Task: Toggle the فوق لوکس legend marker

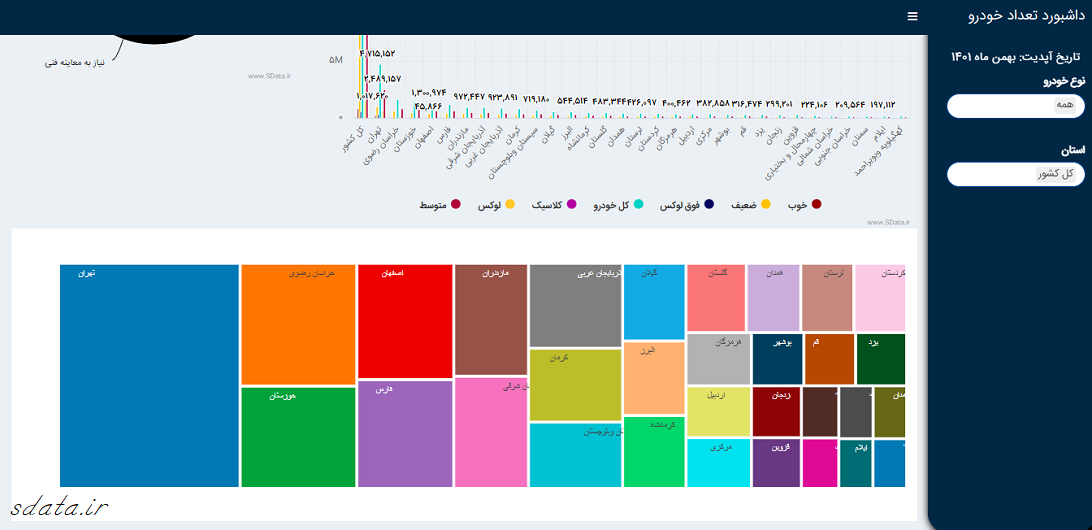Action: (x=709, y=204)
